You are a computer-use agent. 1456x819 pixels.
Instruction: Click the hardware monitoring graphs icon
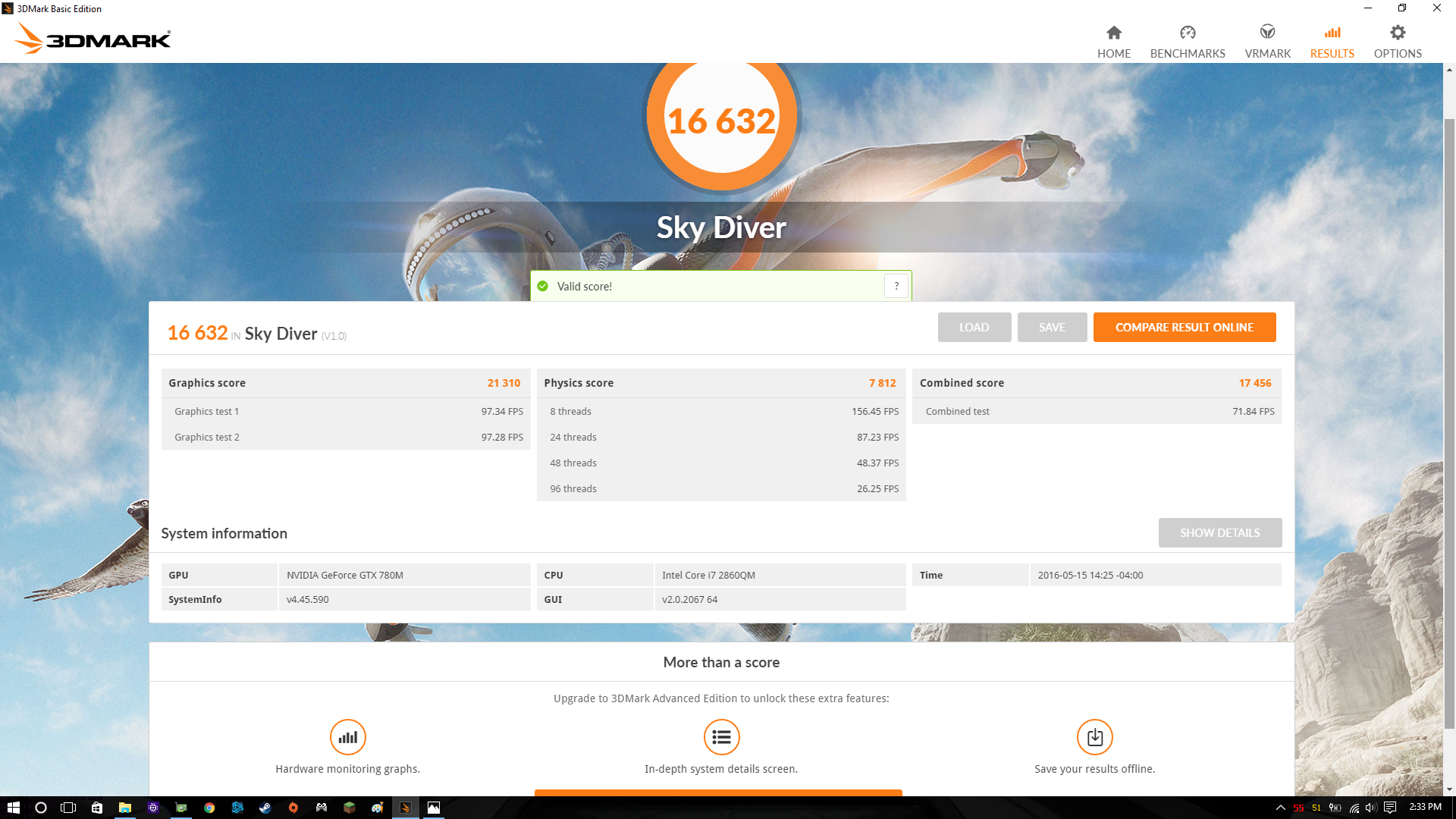[x=347, y=736]
